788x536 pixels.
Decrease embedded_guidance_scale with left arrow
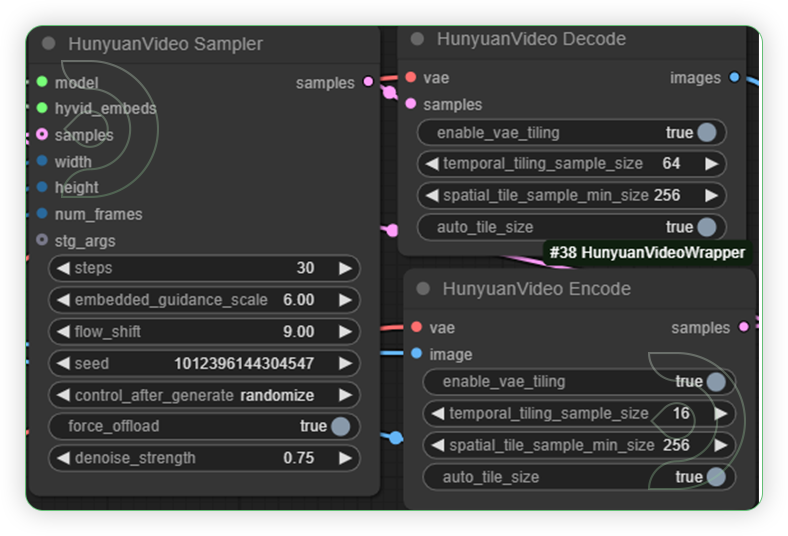(x=63, y=300)
